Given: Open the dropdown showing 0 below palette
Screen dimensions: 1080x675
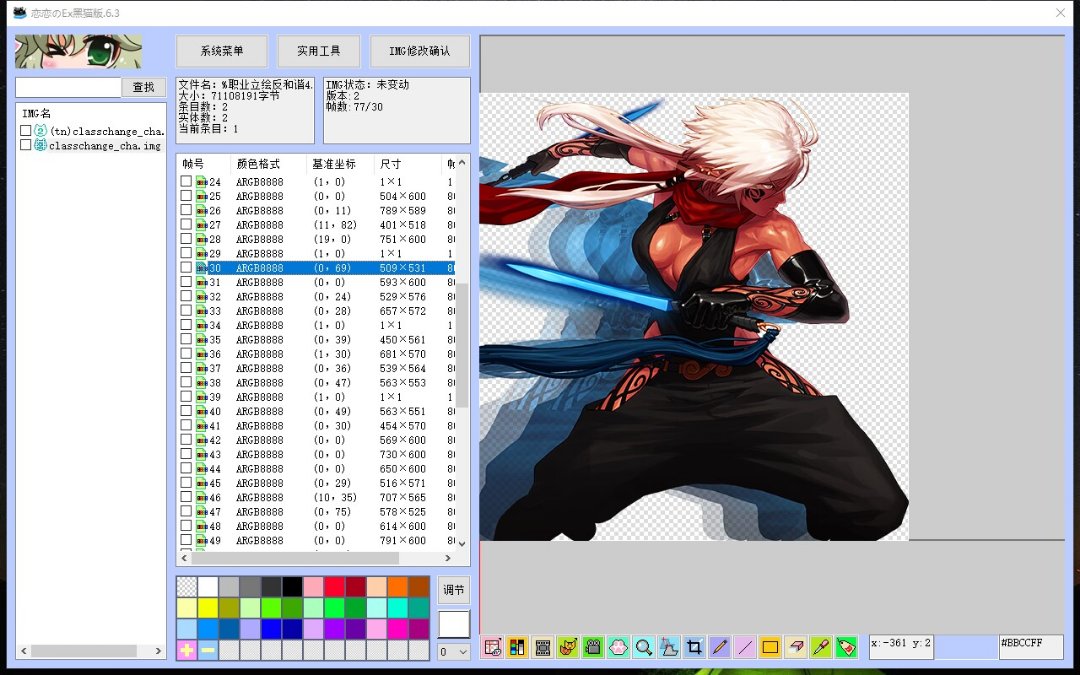Looking at the screenshot, I should tap(453, 652).
